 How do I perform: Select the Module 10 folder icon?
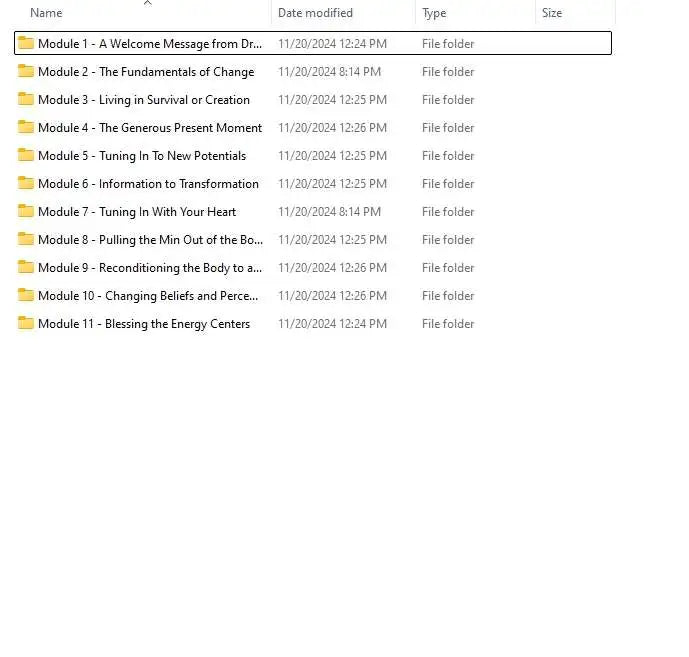pos(26,295)
